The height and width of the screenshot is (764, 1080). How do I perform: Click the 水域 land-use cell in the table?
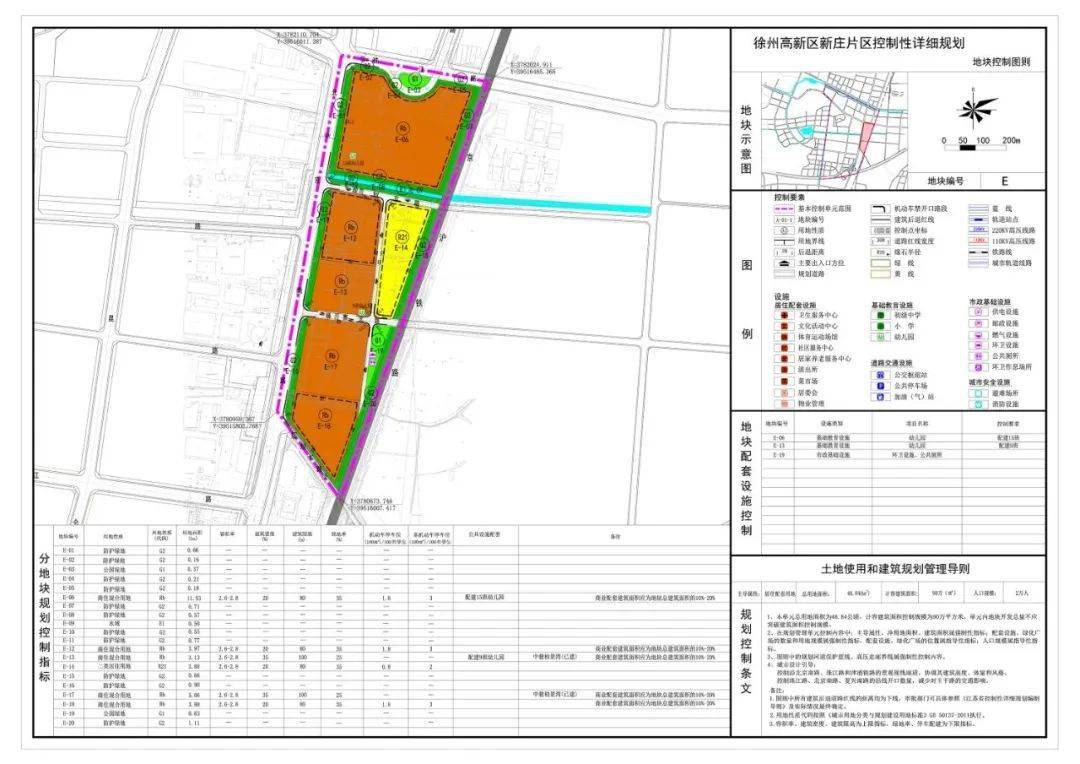tap(113, 623)
